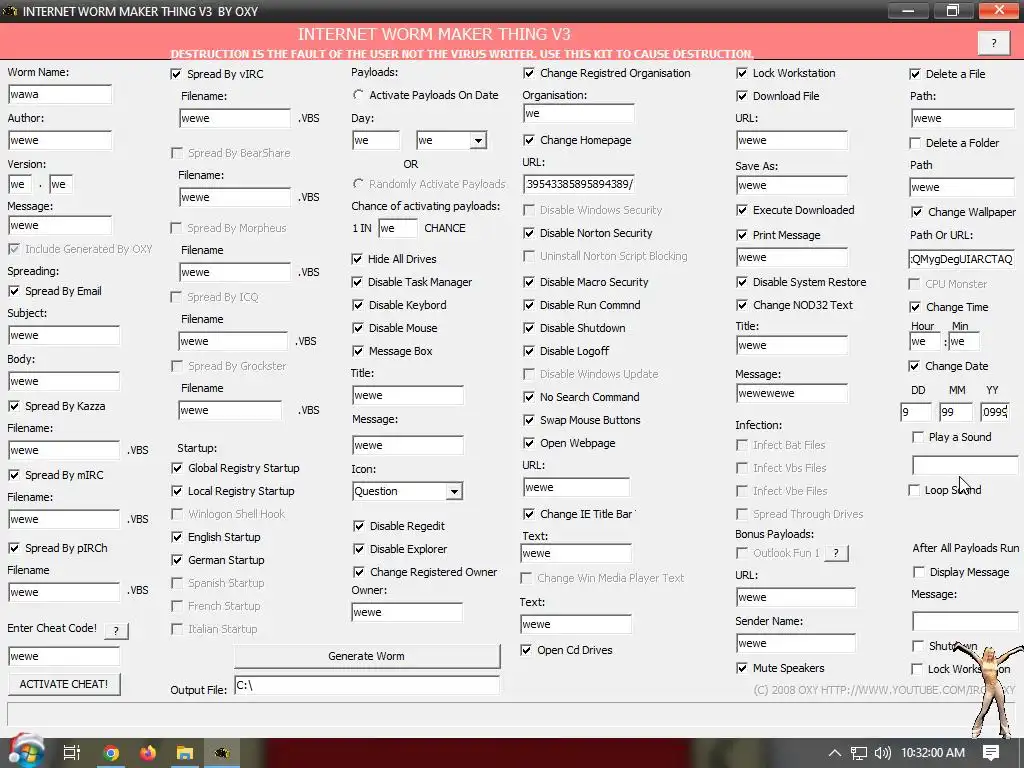Toggle the Disable Task Manager checkbox
1024x768 pixels.
357,282
